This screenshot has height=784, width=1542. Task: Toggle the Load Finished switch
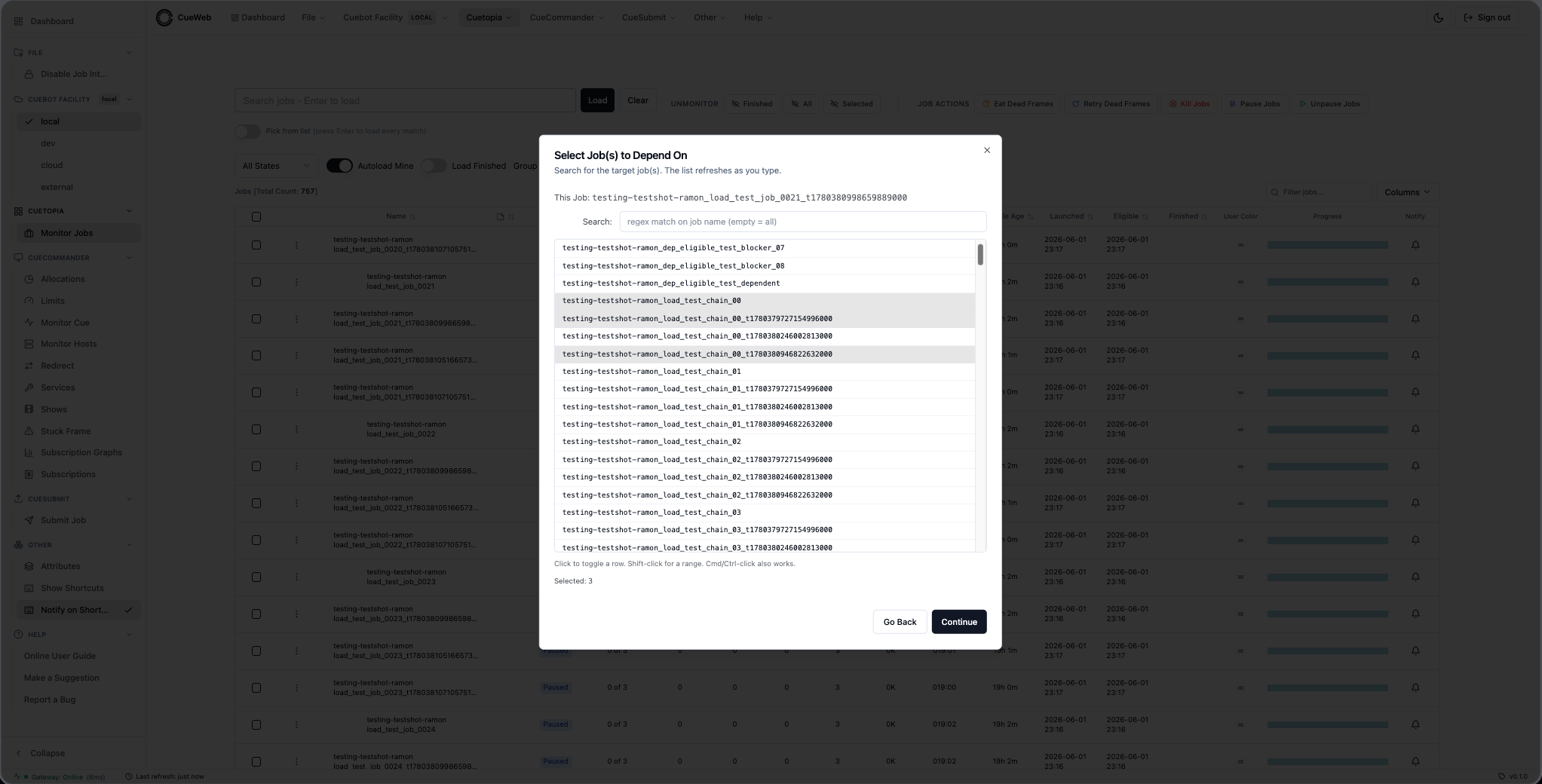click(x=434, y=166)
